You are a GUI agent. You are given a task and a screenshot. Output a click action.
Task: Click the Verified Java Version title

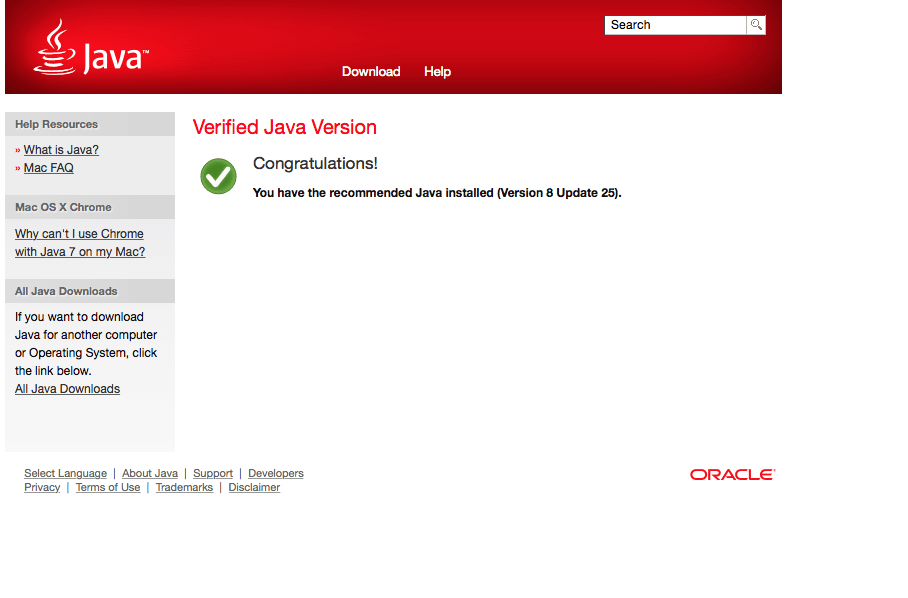coord(285,127)
